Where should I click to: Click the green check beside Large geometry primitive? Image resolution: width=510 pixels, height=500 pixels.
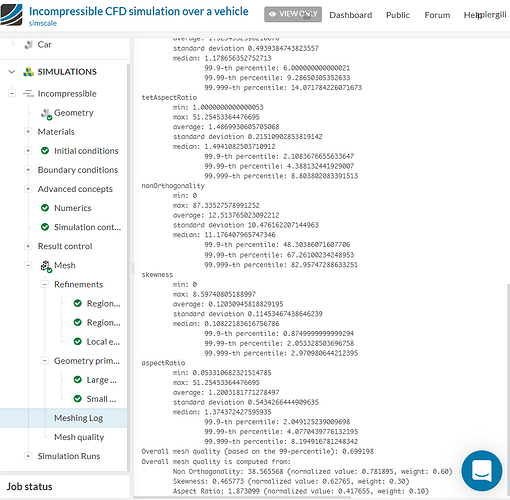tap(78, 380)
